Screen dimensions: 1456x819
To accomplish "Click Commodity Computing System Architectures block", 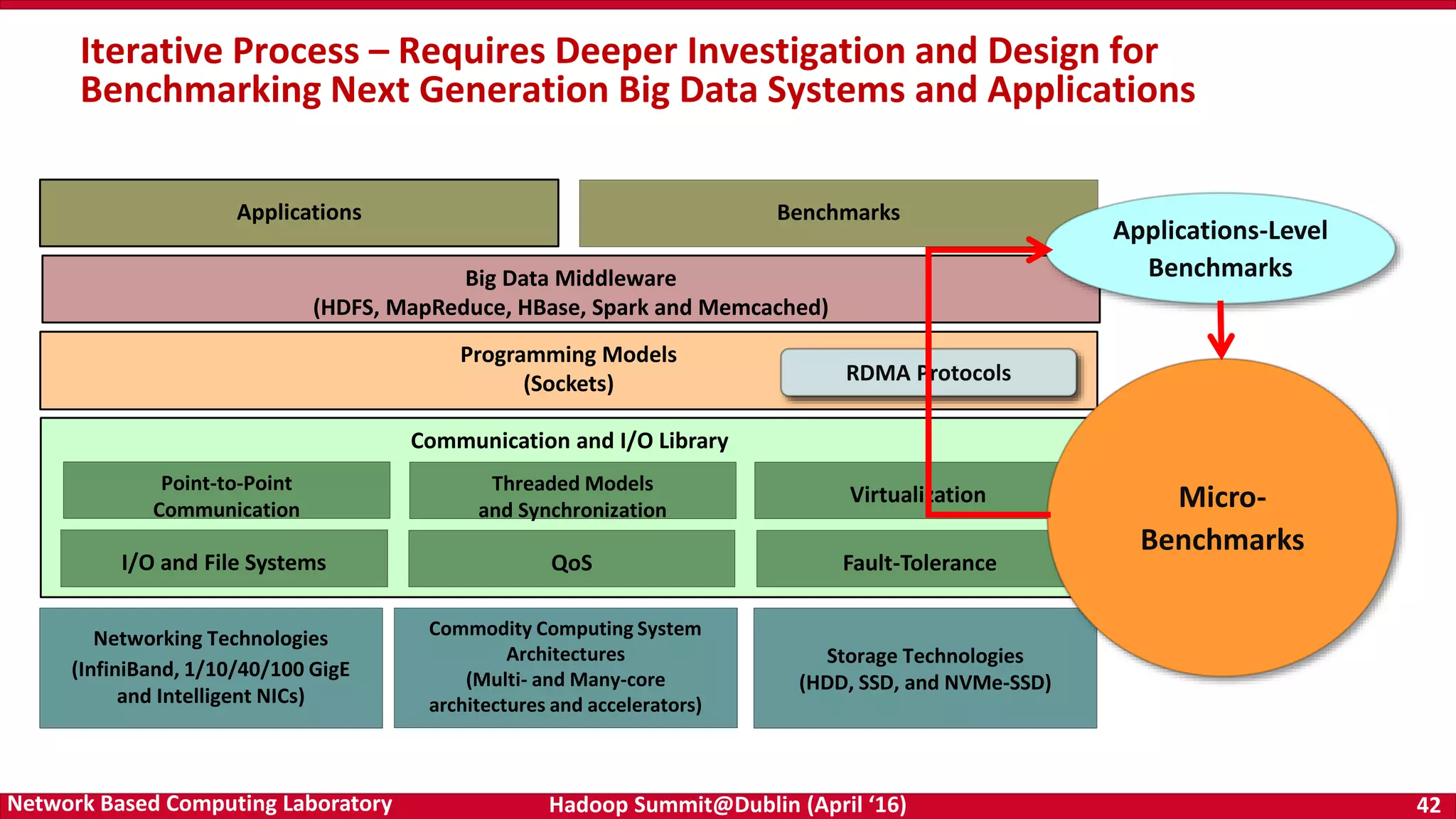I will pyautogui.click(x=565, y=668).
